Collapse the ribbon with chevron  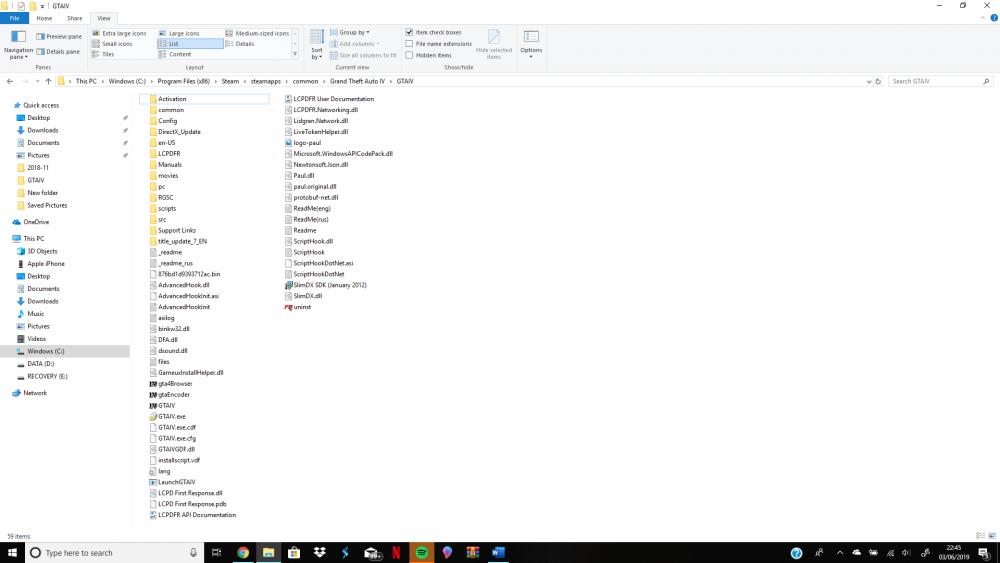983,18
